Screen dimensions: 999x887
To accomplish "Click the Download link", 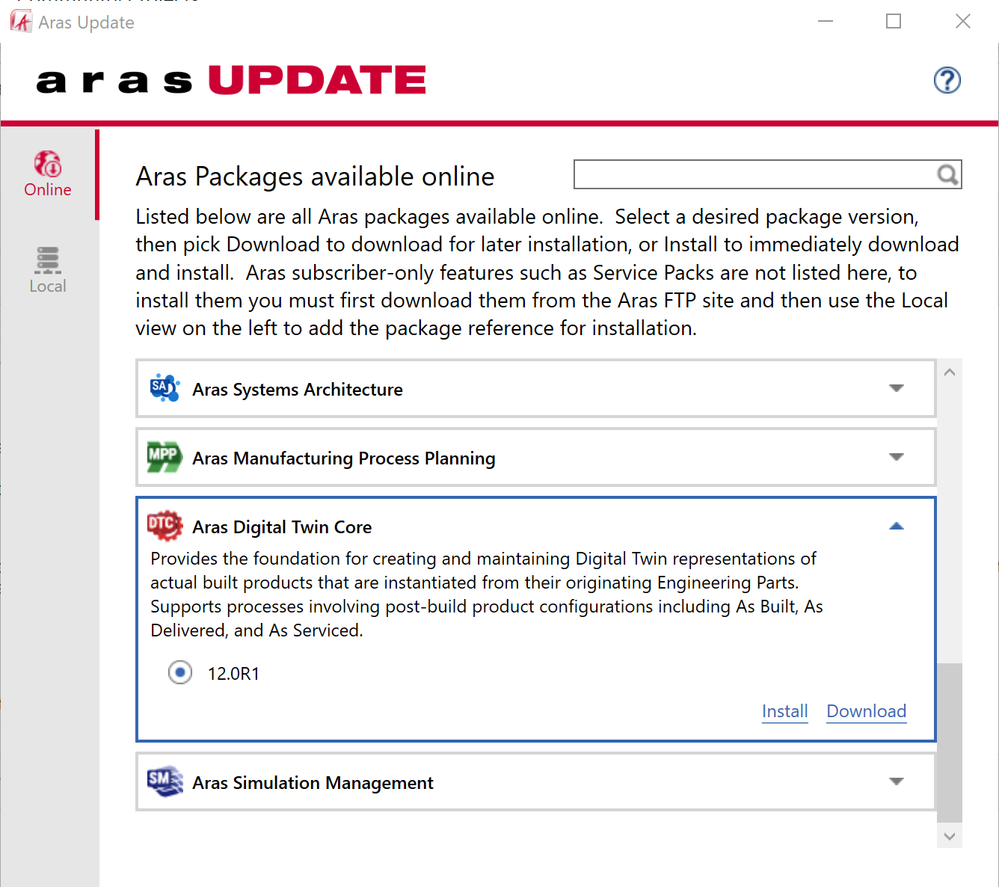I will pyautogui.click(x=866, y=711).
